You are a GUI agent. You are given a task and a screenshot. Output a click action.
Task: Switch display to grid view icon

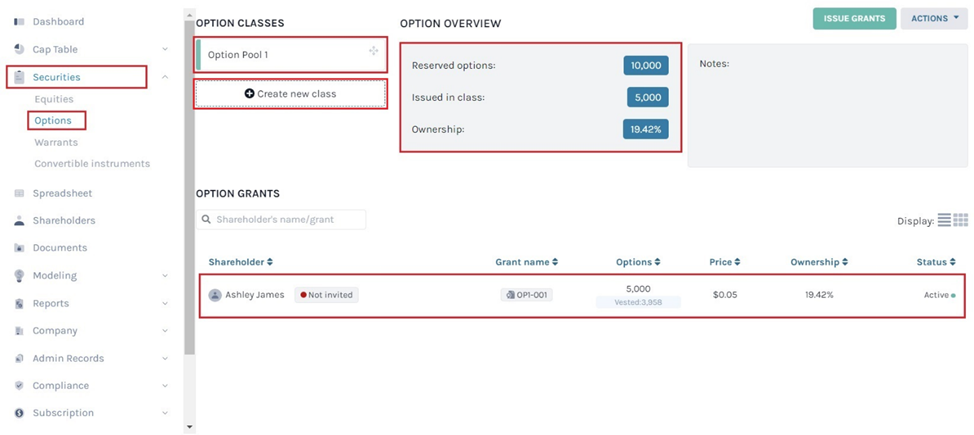pyautogui.click(x=961, y=220)
